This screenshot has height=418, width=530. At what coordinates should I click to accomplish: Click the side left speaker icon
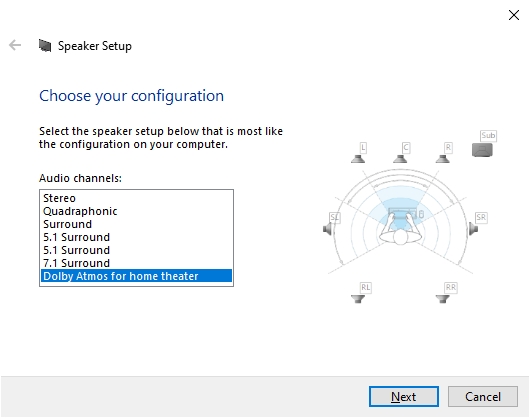(x=328, y=229)
